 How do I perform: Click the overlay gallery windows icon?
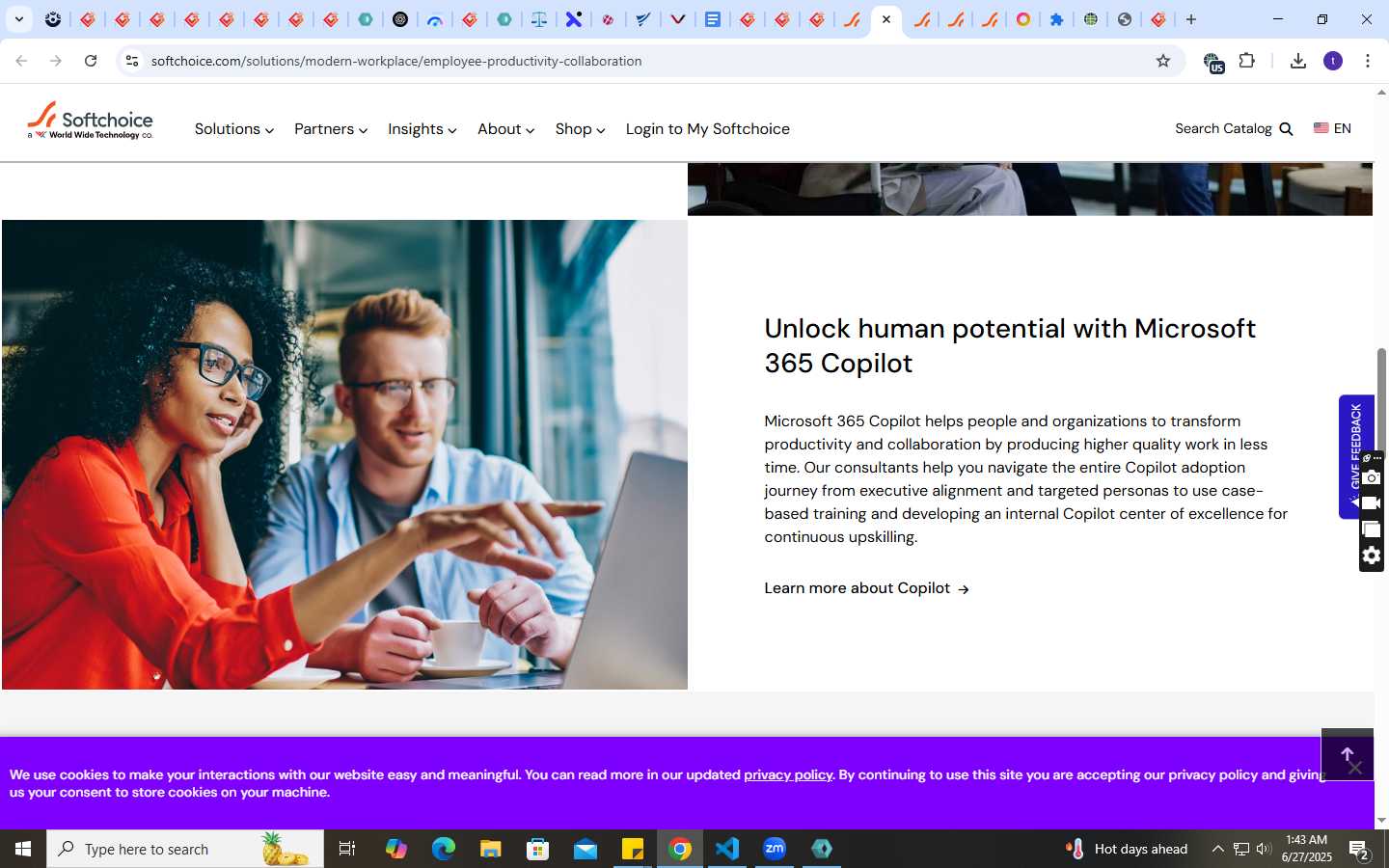click(1372, 529)
